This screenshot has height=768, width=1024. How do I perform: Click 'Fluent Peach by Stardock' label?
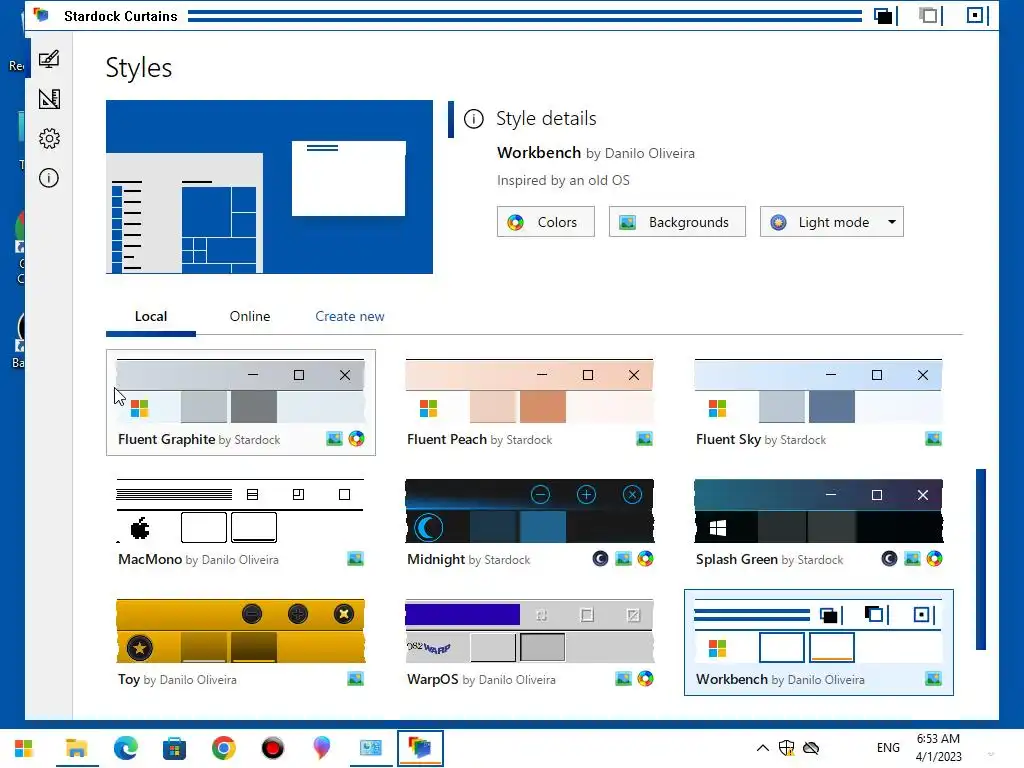click(479, 440)
